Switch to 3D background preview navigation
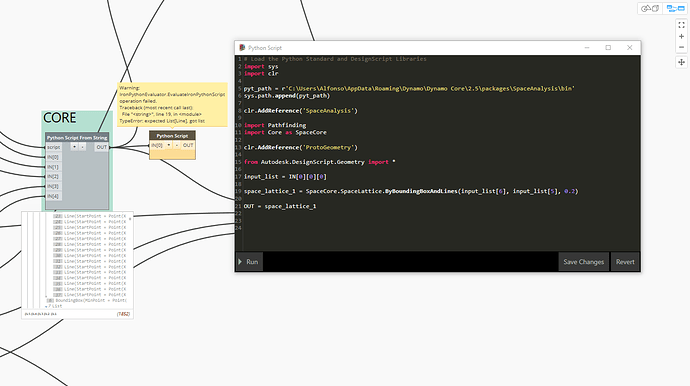 (x=650, y=8)
